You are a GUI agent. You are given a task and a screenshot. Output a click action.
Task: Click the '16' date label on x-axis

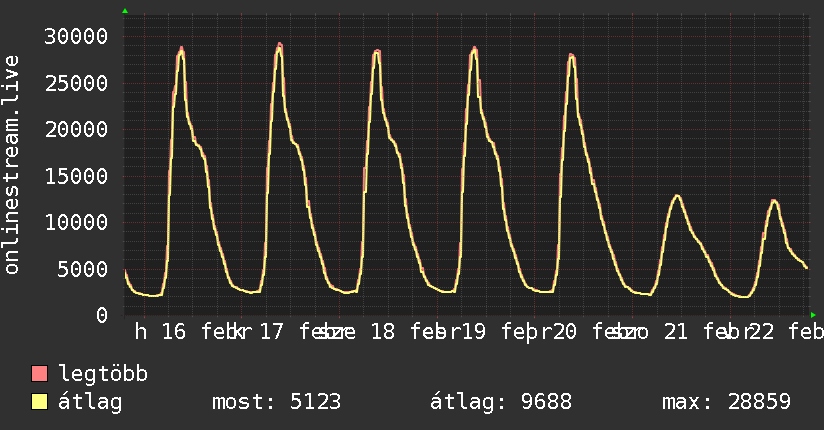[x=174, y=332]
